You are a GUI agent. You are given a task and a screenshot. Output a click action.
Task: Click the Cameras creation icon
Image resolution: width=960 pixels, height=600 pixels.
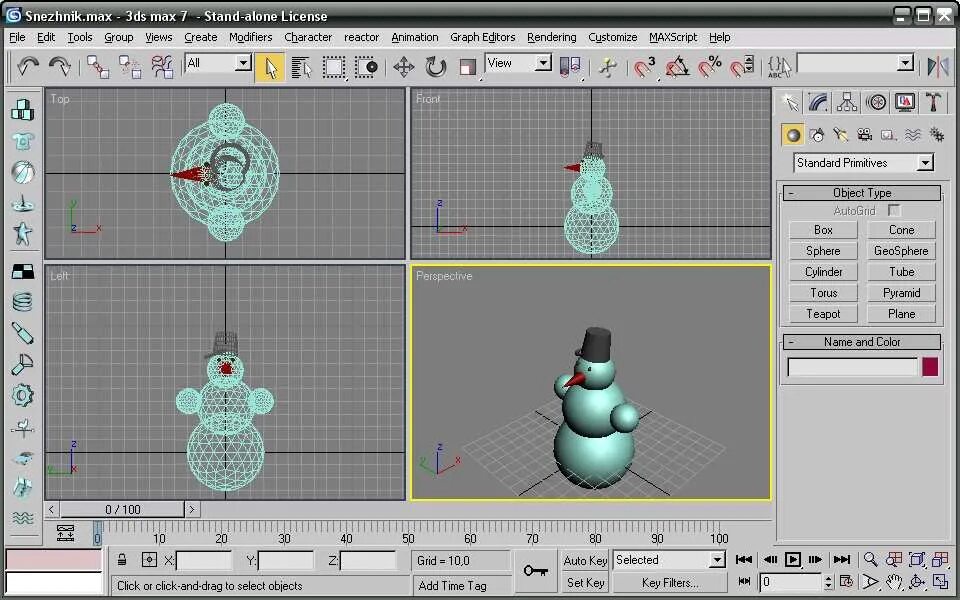pyautogui.click(x=864, y=135)
